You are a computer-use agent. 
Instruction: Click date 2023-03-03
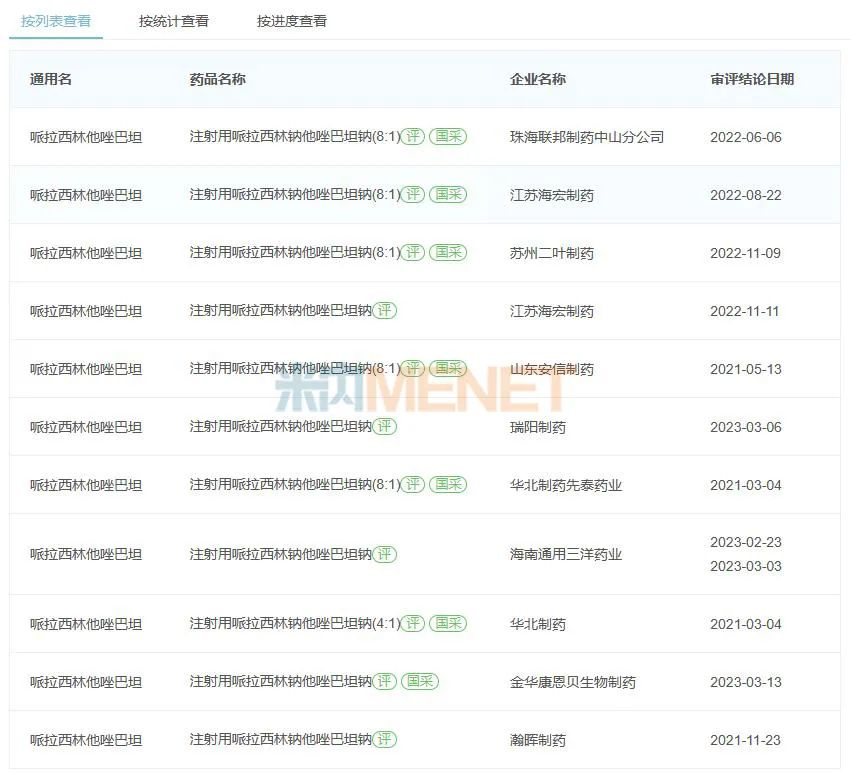click(746, 566)
